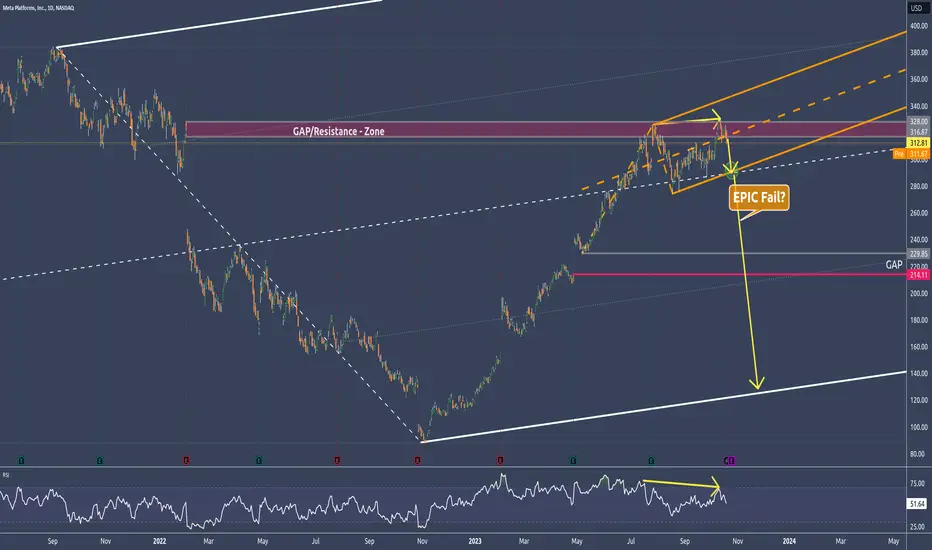The image size is (932, 550).
Task: Click the 2022 label on time axis
Action: click(159, 541)
